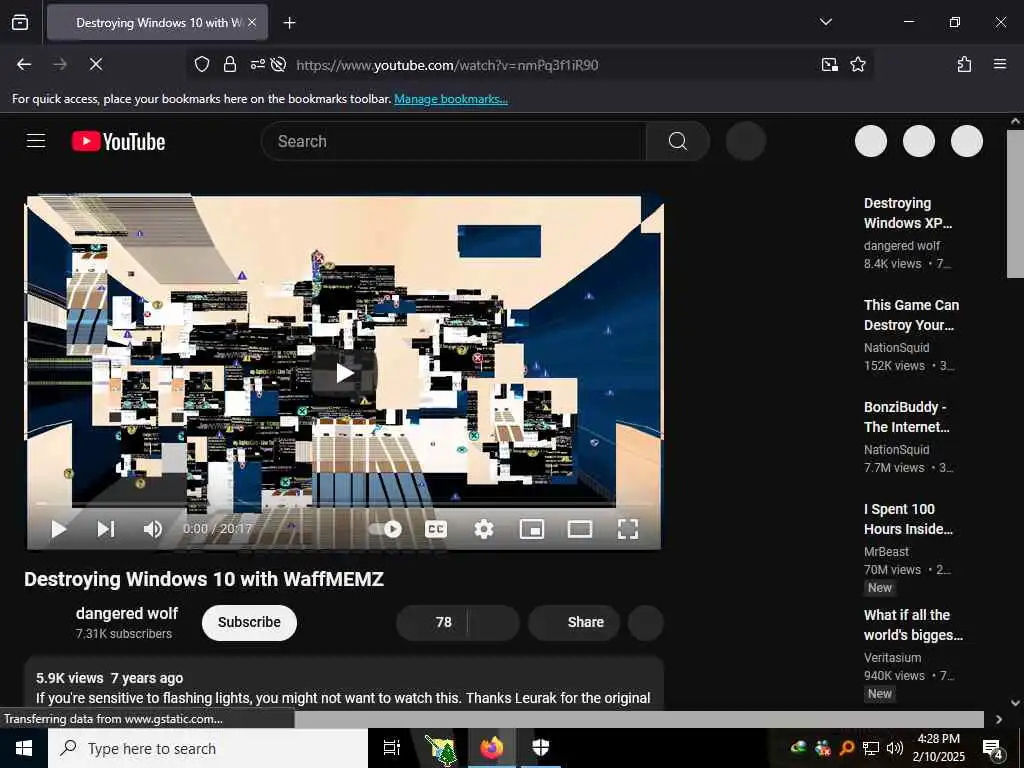Click the Veritasium channel name
The height and width of the screenshot is (768, 1024).
click(893, 658)
